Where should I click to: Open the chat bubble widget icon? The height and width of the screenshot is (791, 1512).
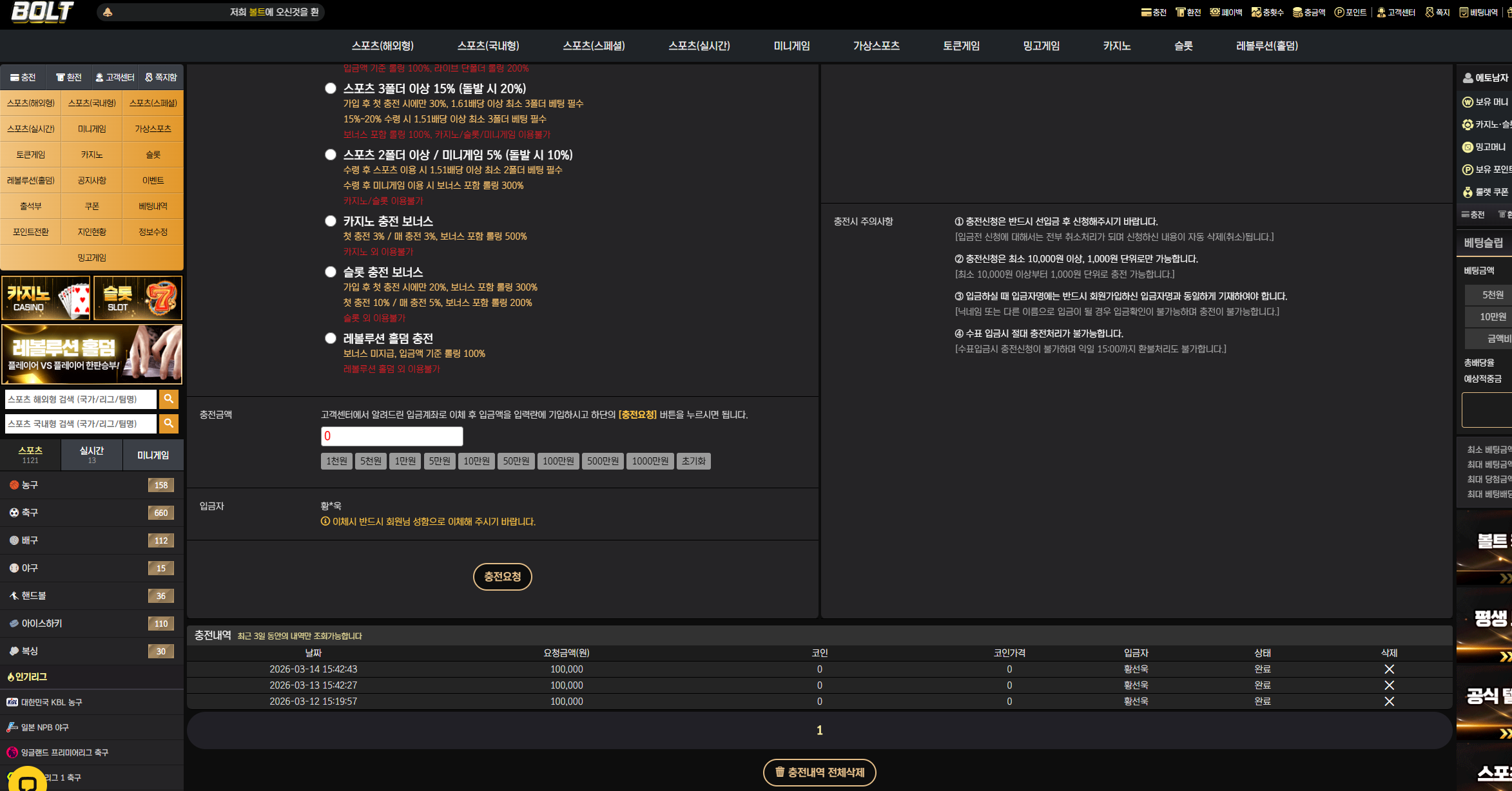tap(27, 781)
